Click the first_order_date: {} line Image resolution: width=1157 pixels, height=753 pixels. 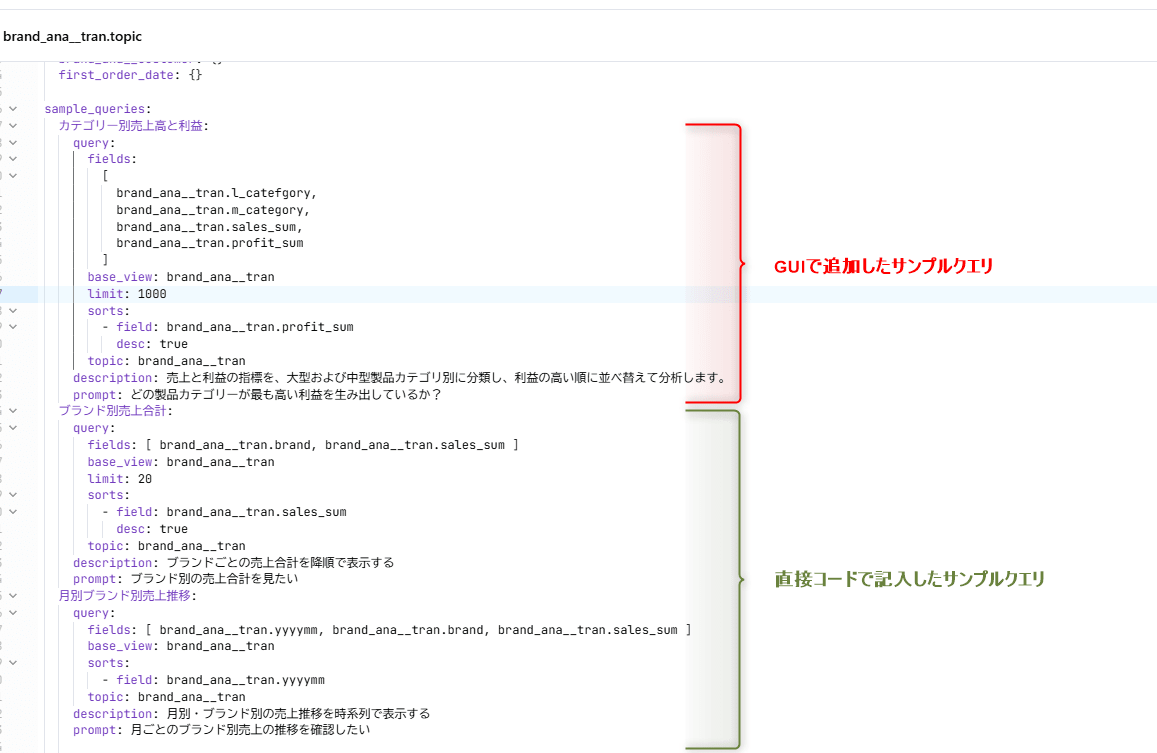coord(130,75)
